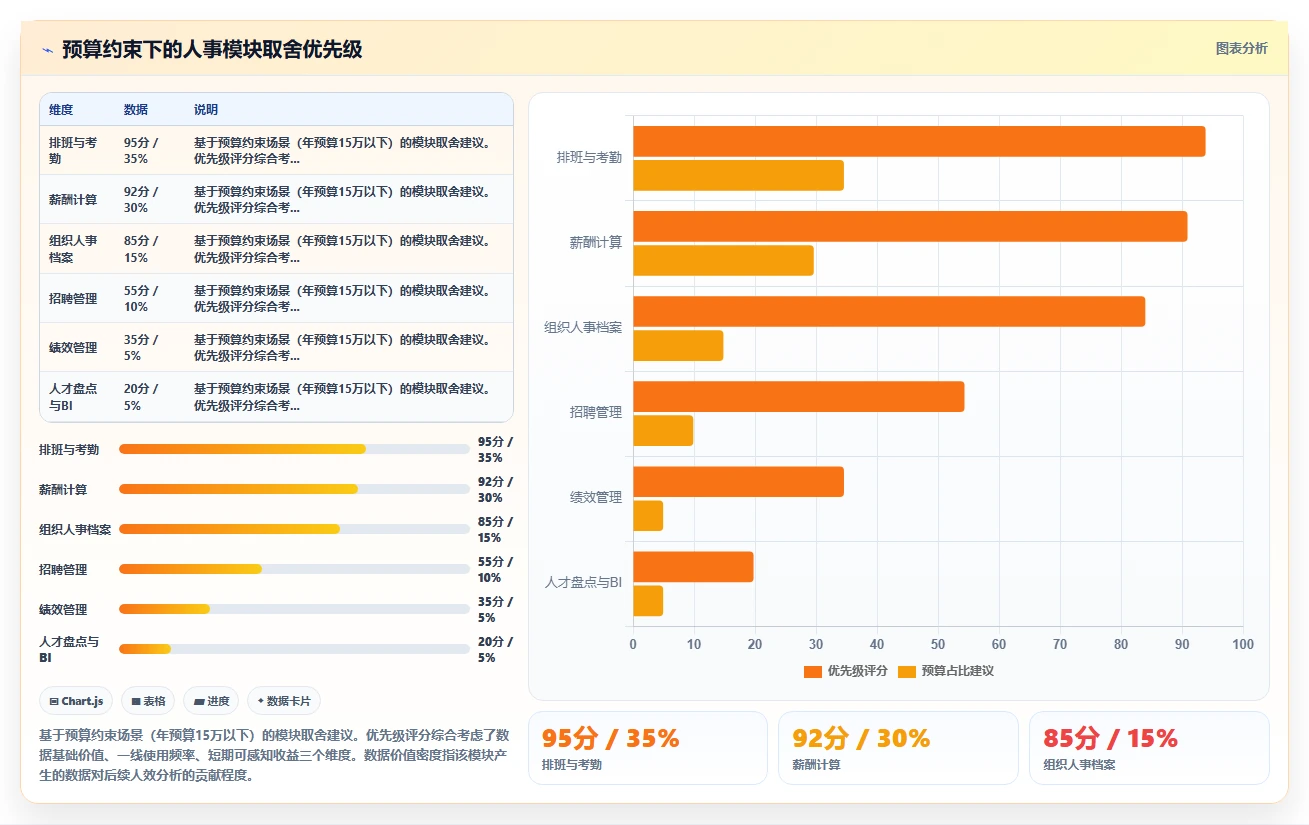Click the 招聘管理 chart axis label
The height and width of the screenshot is (825, 1309).
click(x=596, y=412)
